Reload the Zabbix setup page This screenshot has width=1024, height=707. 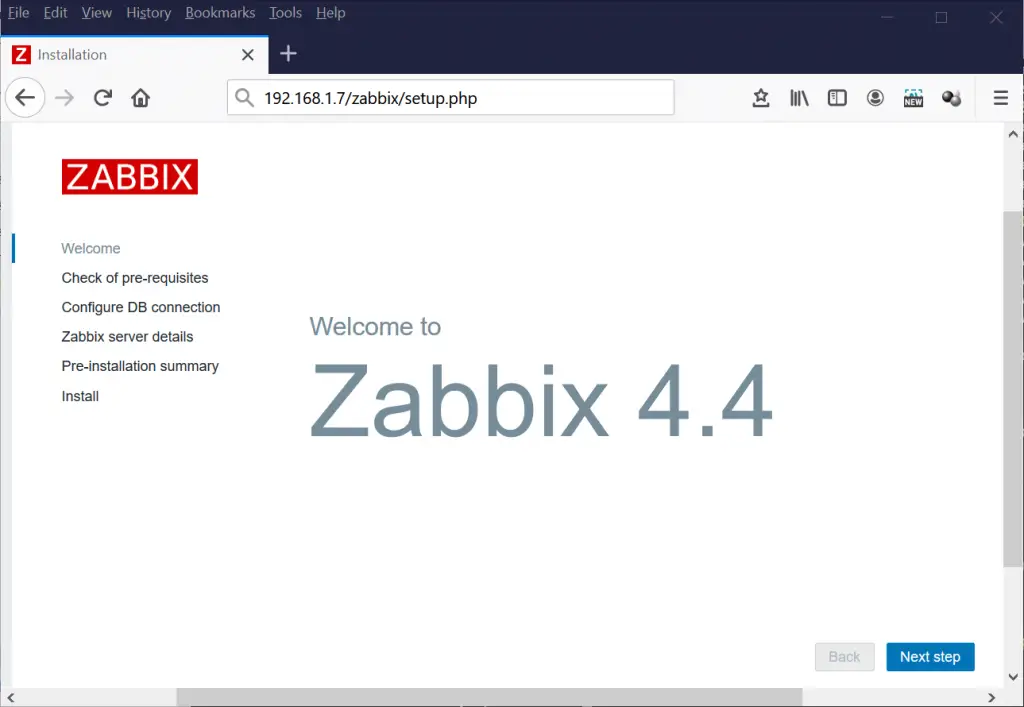[x=103, y=98]
